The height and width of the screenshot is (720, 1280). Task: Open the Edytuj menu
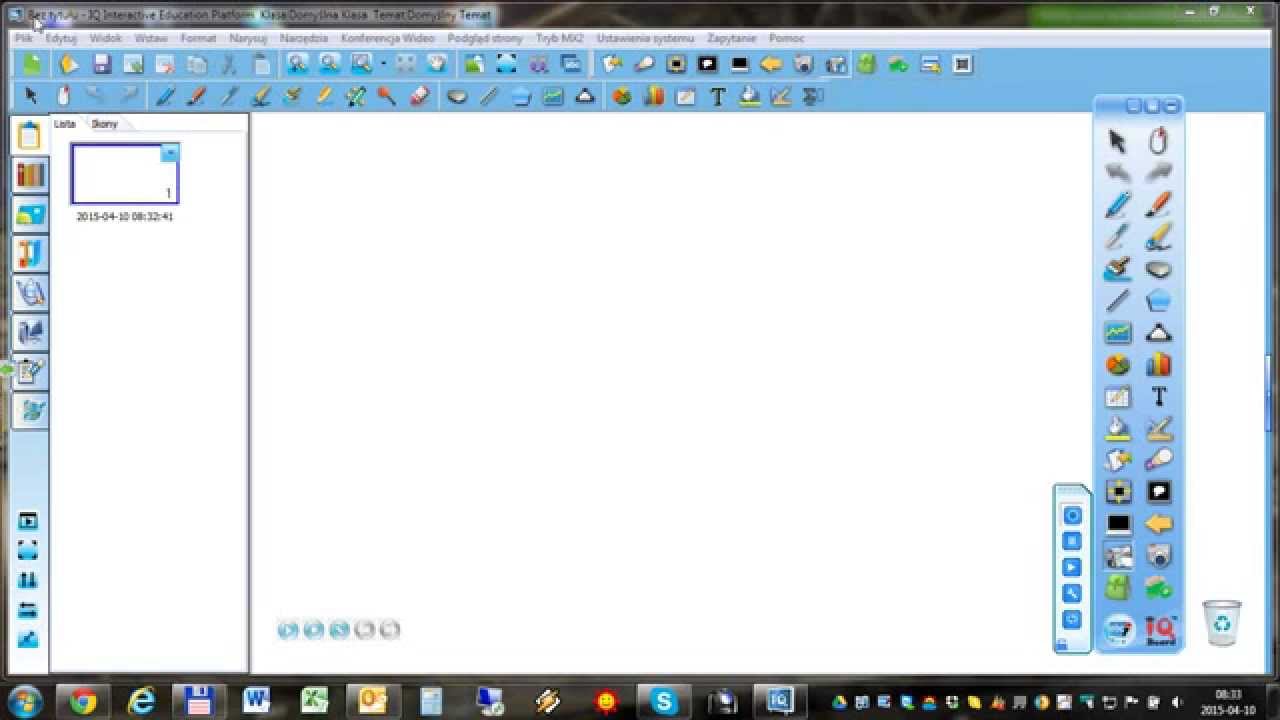click(61, 38)
